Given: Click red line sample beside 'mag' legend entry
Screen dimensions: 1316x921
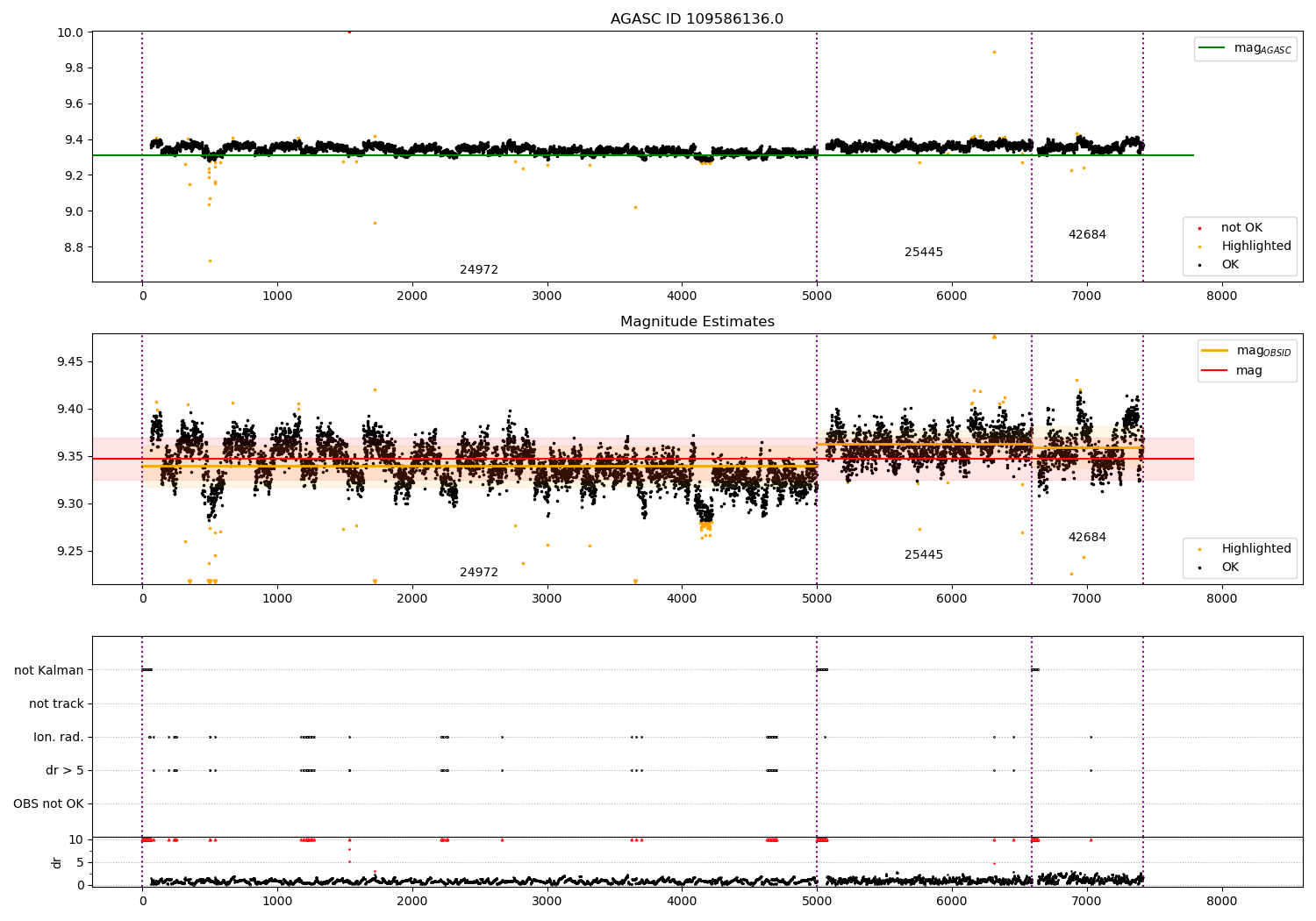Looking at the screenshot, I should (x=1215, y=371).
